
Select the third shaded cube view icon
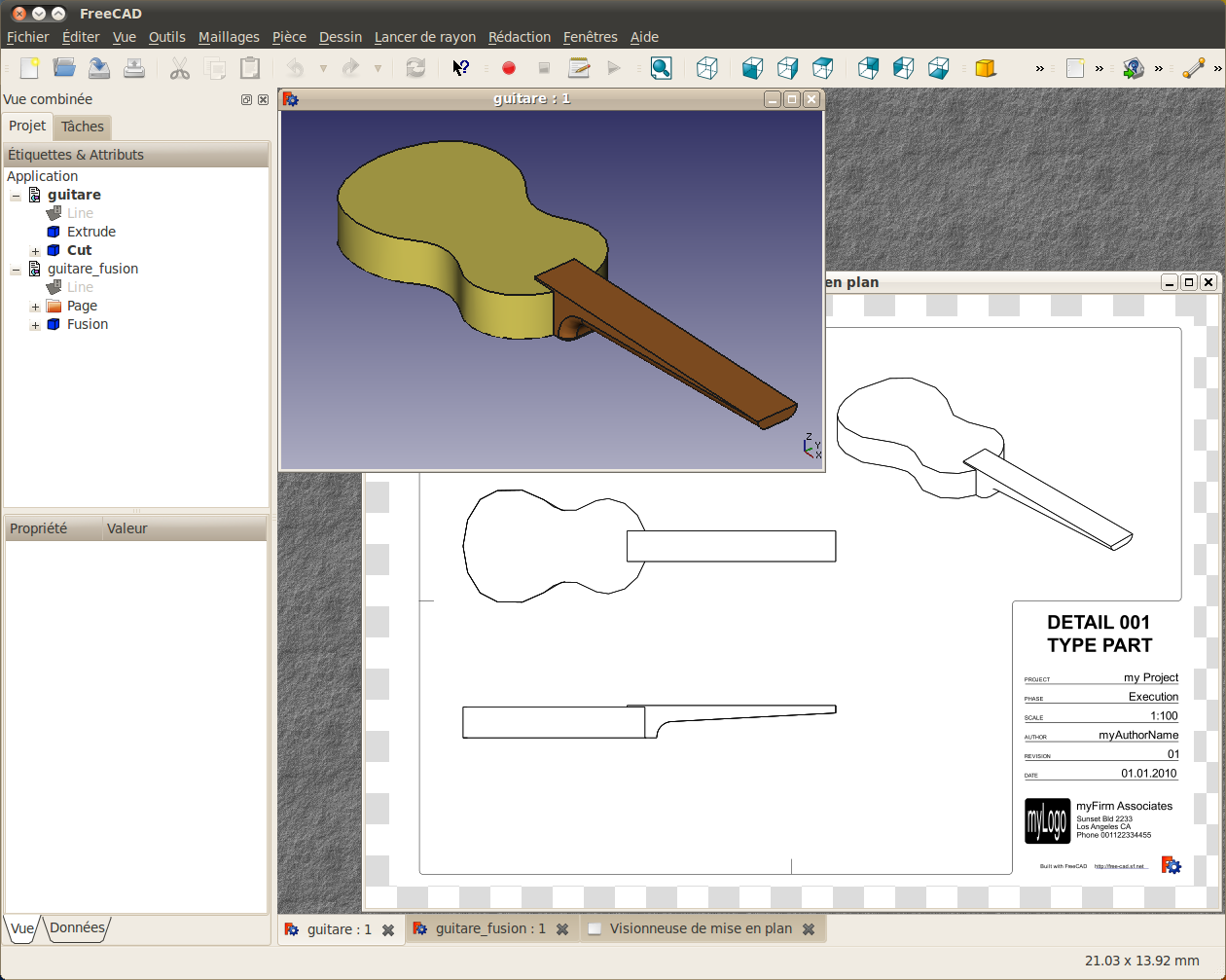point(822,68)
